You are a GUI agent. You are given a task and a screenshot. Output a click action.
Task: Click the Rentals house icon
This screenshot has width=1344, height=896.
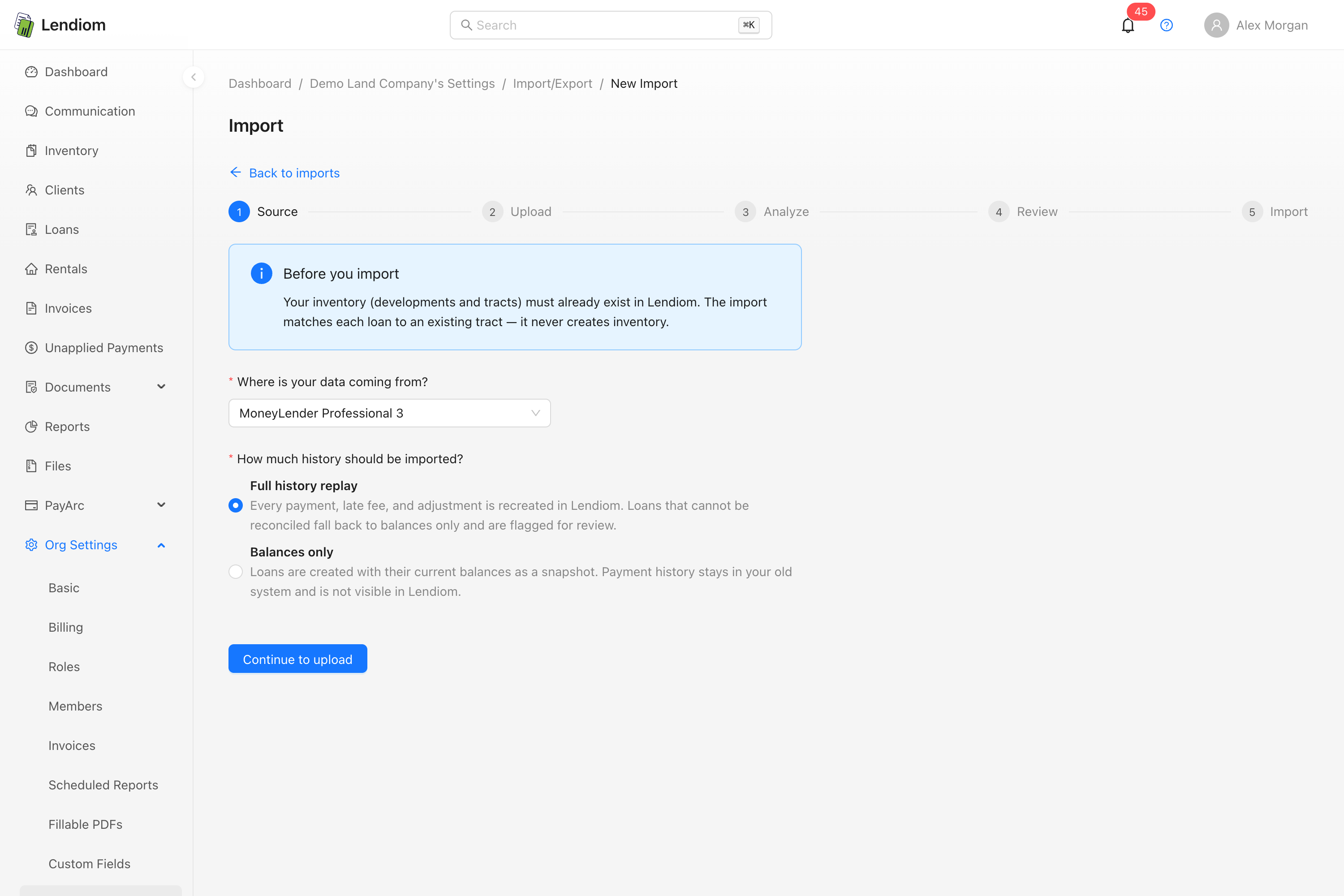pos(31,269)
